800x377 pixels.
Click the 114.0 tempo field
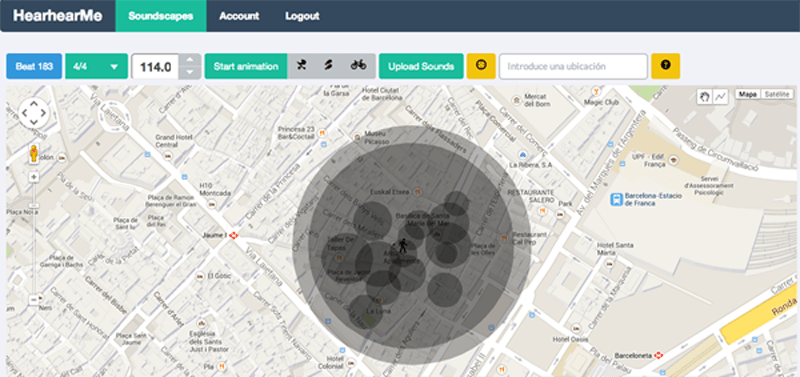155,66
